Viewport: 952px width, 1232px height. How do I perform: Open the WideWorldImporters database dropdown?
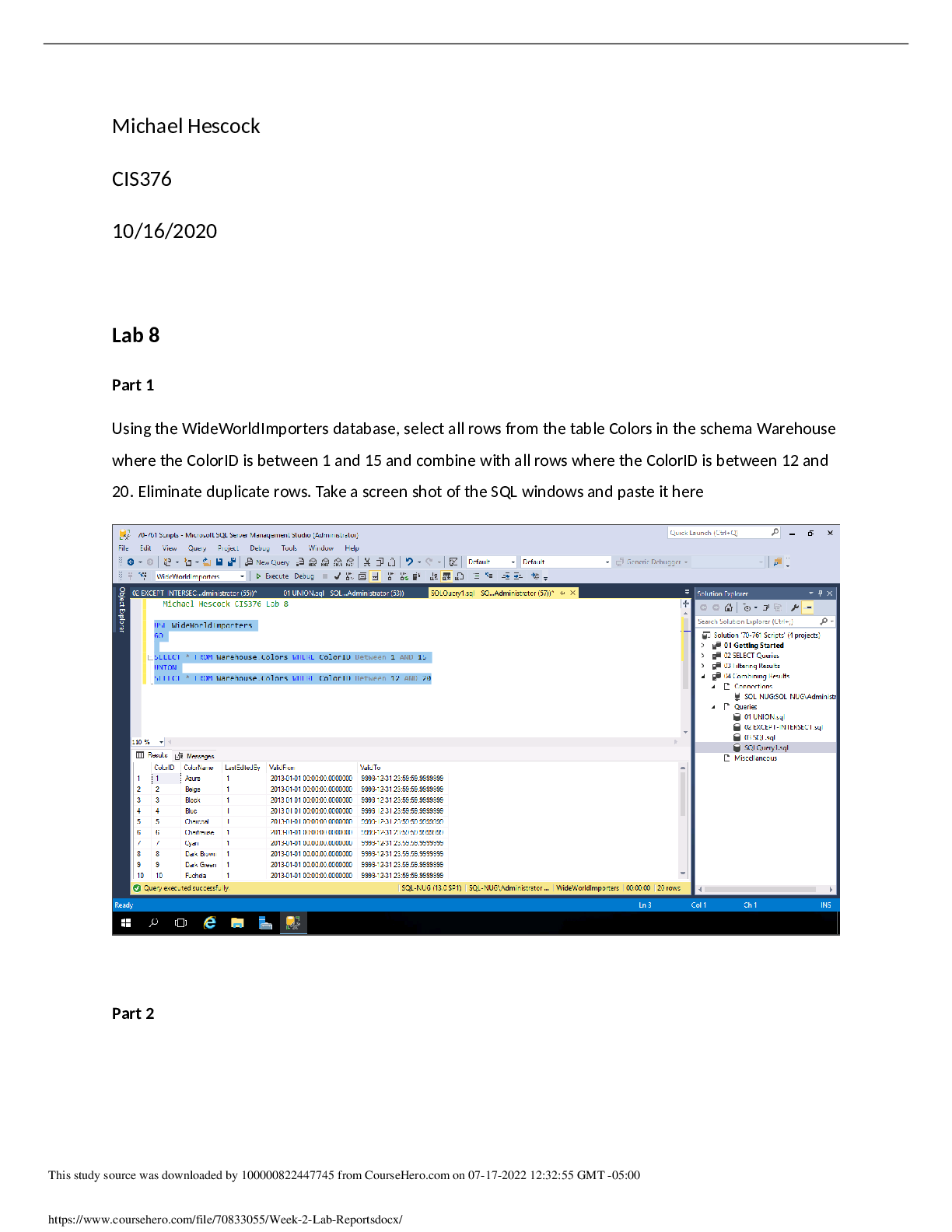(x=242, y=576)
